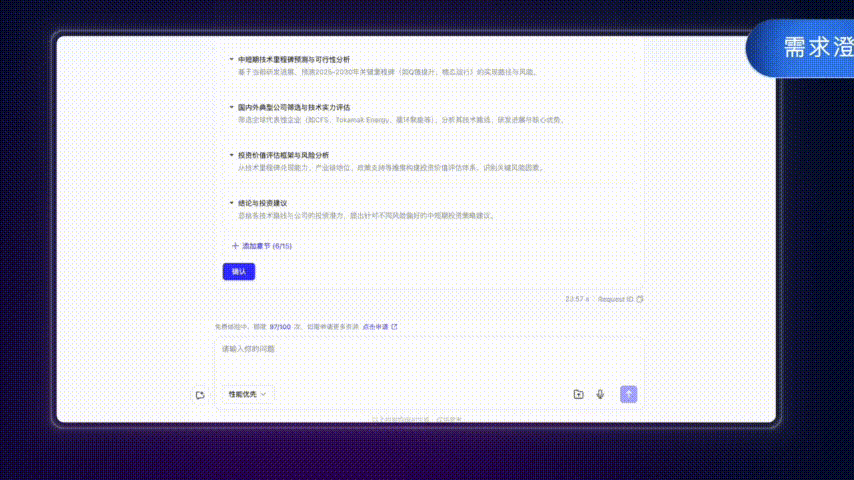Screen dimensions: 854x480
Task: Select the 结论与投资建议 heading text
Action: pyautogui.click(x=263, y=203)
